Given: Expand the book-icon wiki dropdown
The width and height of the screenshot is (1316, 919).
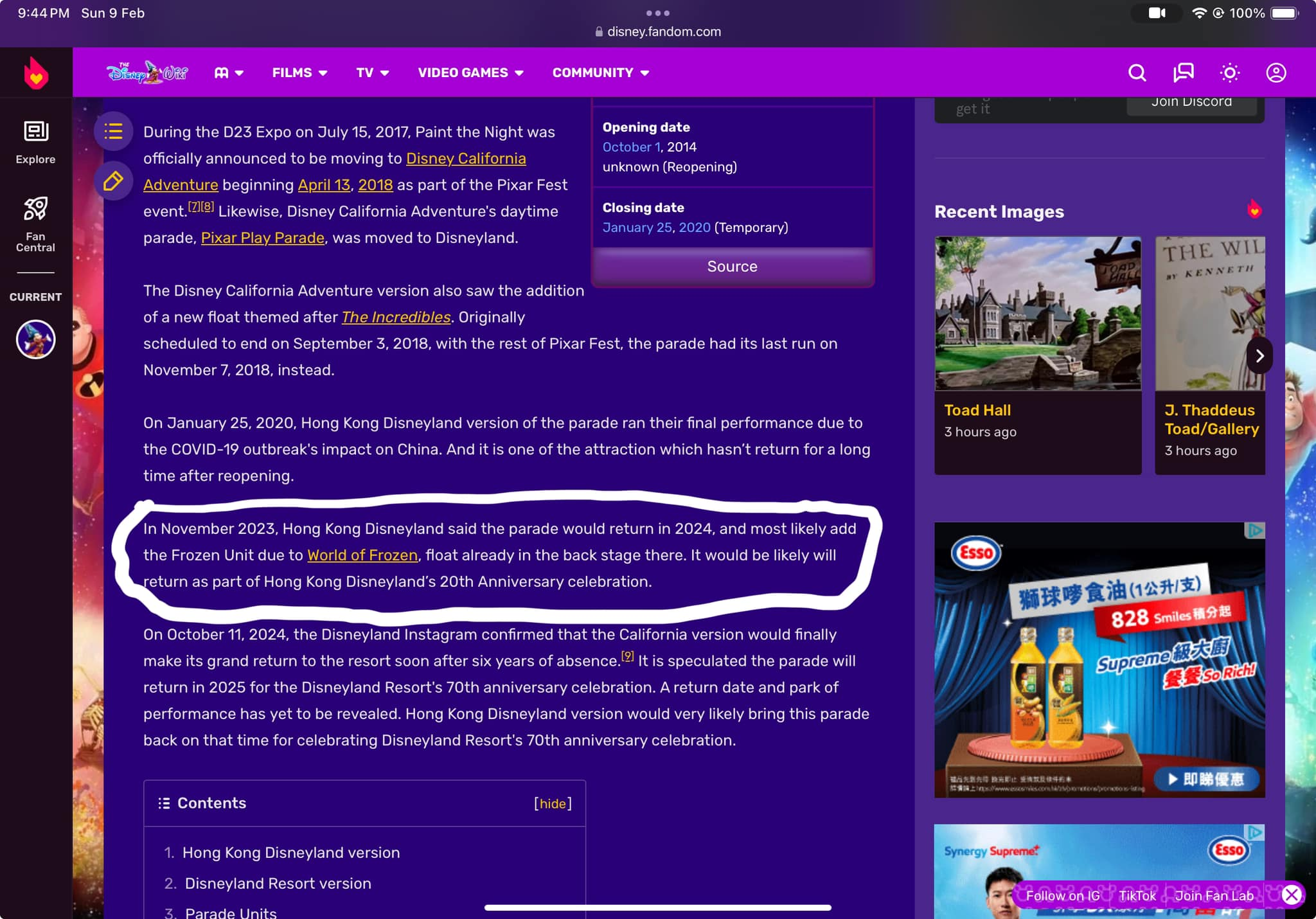Looking at the screenshot, I should pos(229,73).
